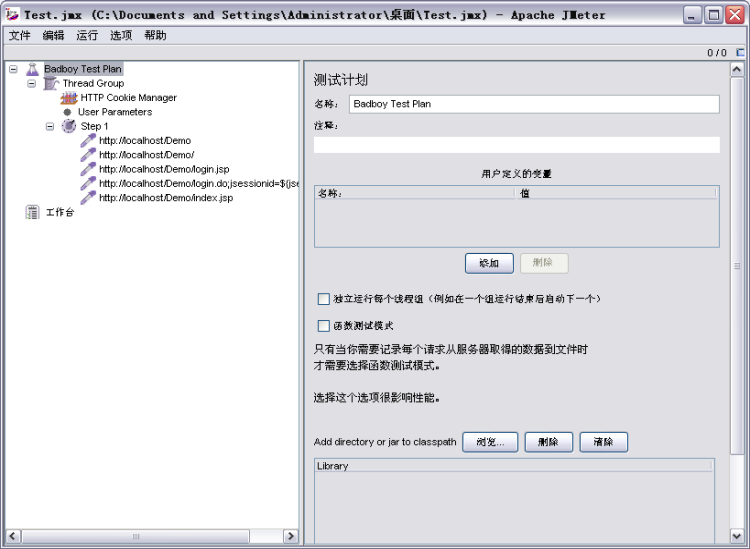Select 工作台 in the tree

[60, 212]
